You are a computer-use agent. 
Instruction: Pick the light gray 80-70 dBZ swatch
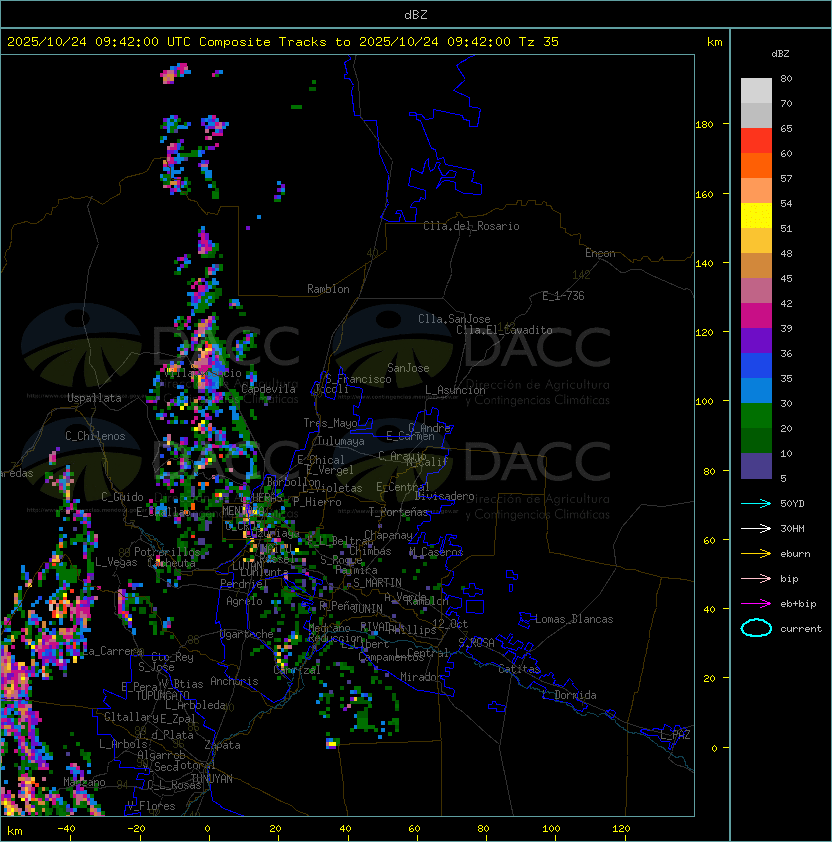tap(756, 91)
